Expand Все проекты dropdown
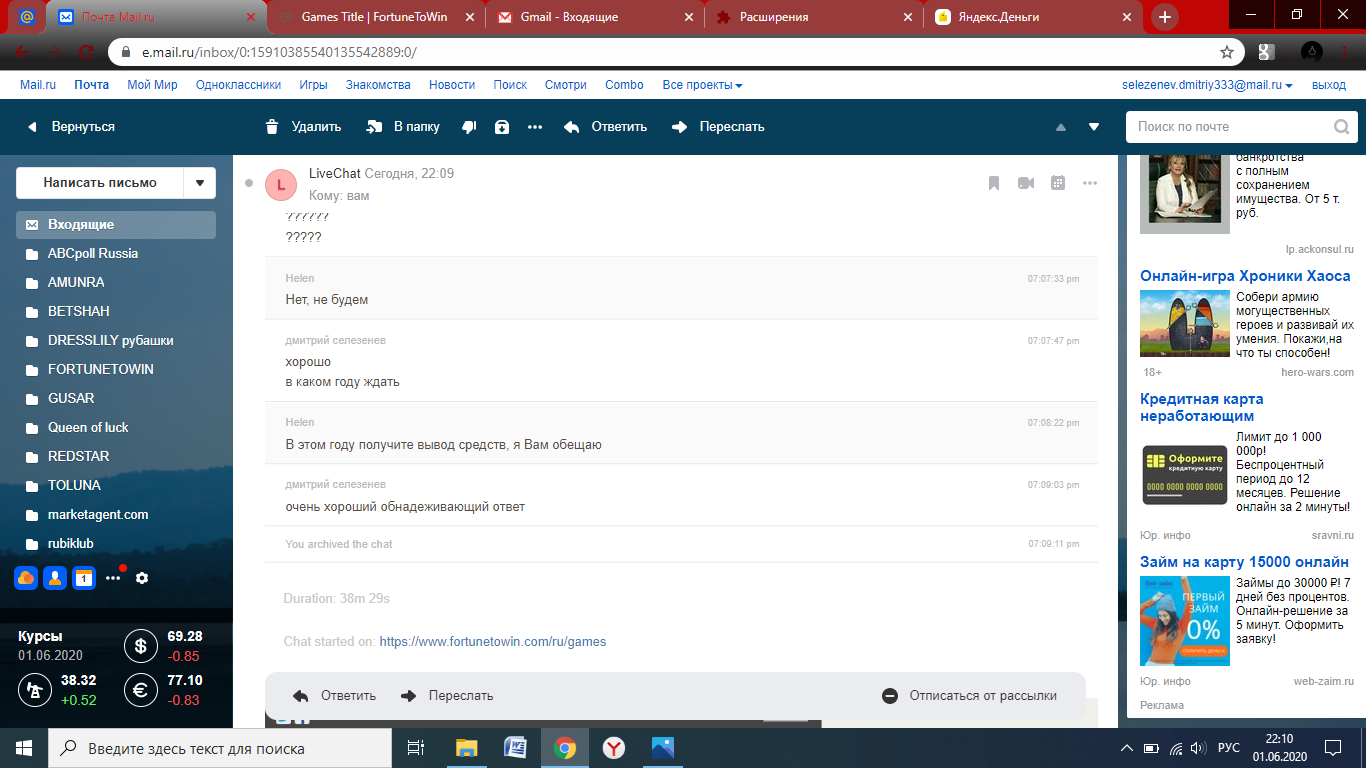Image resolution: width=1366 pixels, height=768 pixels. click(x=702, y=85)
